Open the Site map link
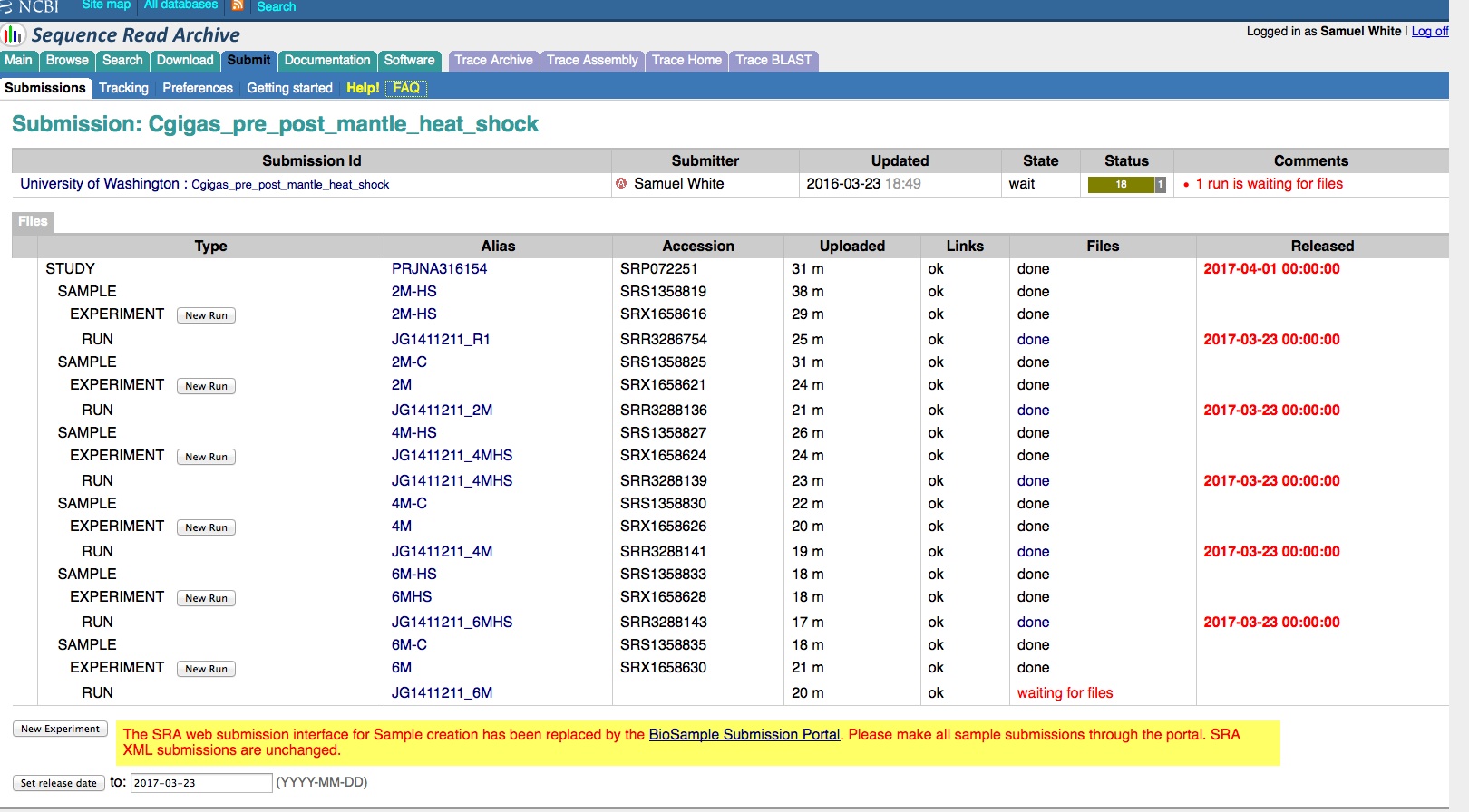The image size is (1469, 812). pos(106,5)
